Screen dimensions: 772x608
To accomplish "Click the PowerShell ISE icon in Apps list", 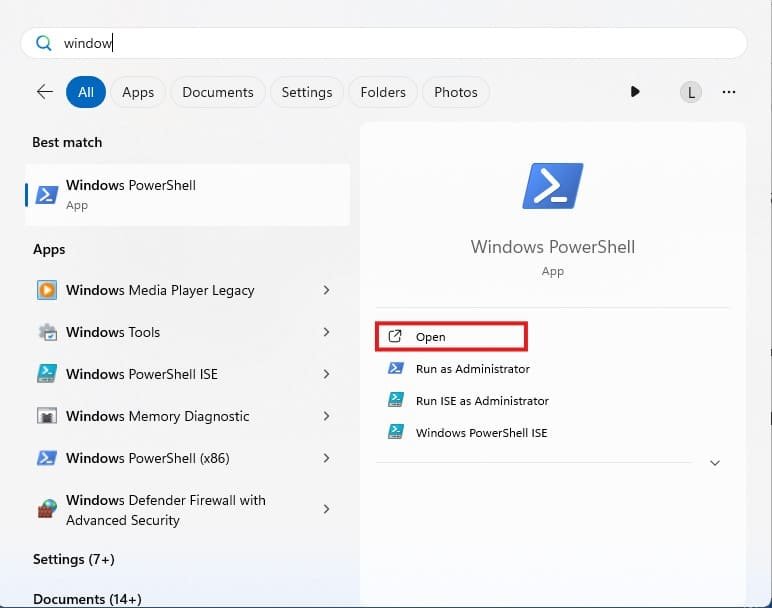I will coord(47,374).
